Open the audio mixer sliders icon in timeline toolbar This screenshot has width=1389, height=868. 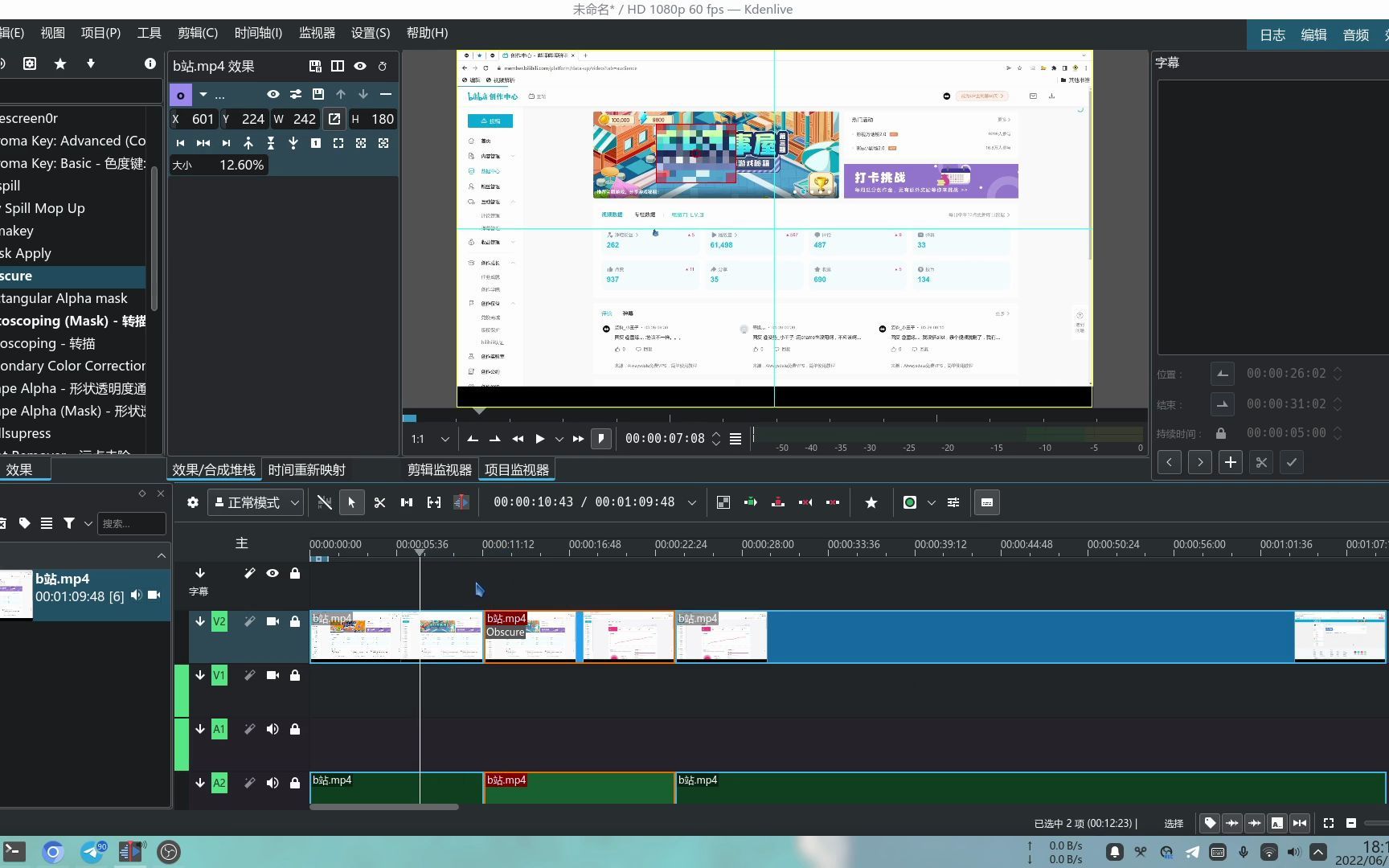pyautogui.click(x=953, y=502)
